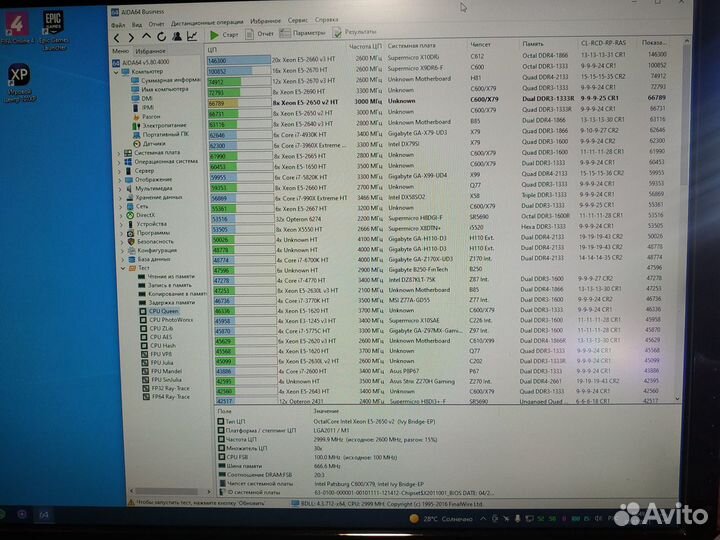Select the DirectX tree item

point(141,215)
